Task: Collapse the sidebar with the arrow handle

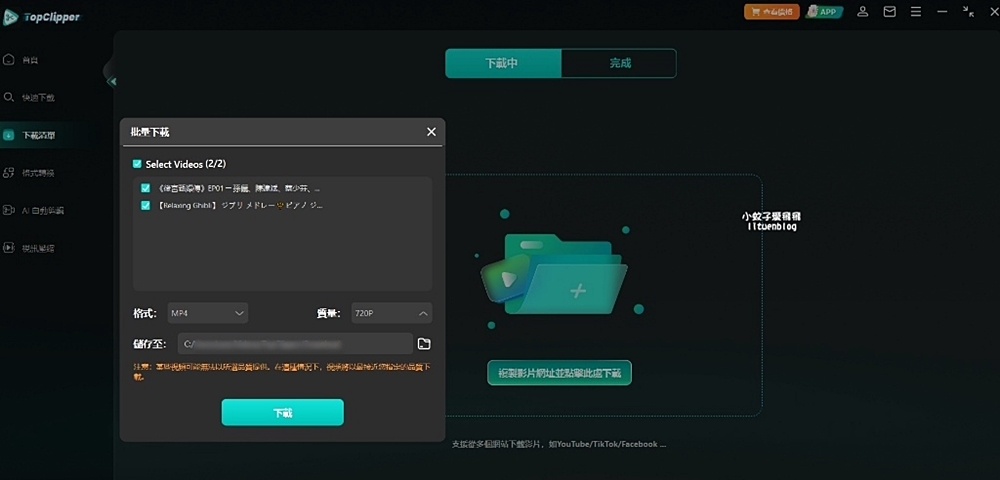Action: [112, 82]
